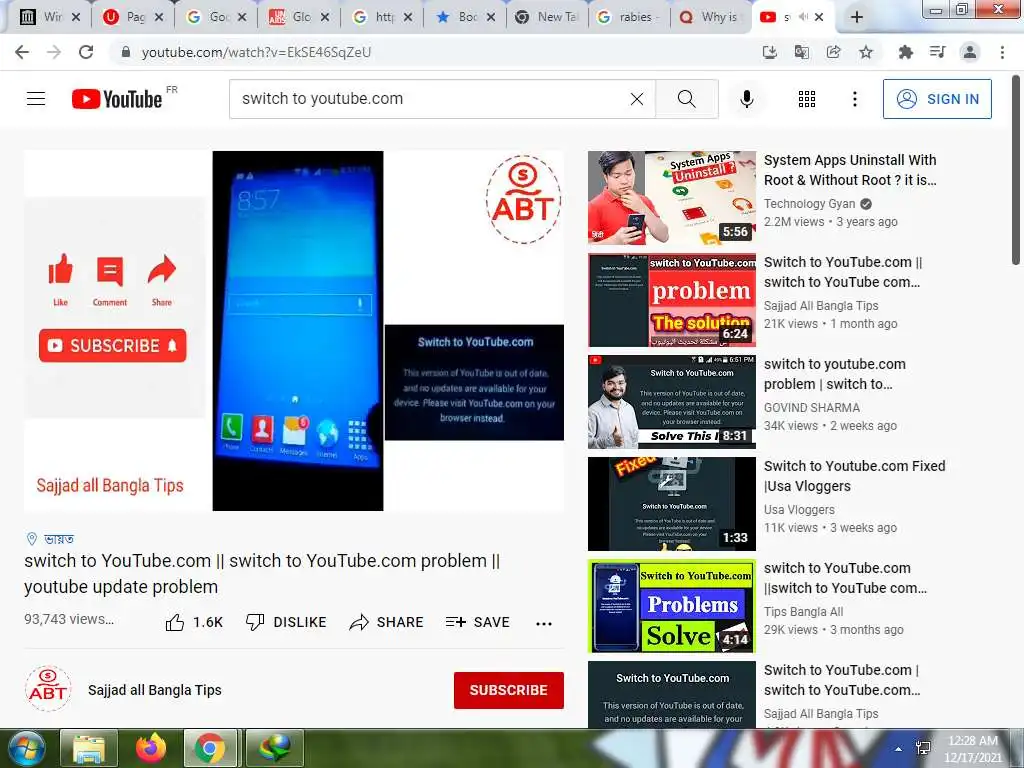Click Technology Gyan channel name

click(x=809, y=204)
